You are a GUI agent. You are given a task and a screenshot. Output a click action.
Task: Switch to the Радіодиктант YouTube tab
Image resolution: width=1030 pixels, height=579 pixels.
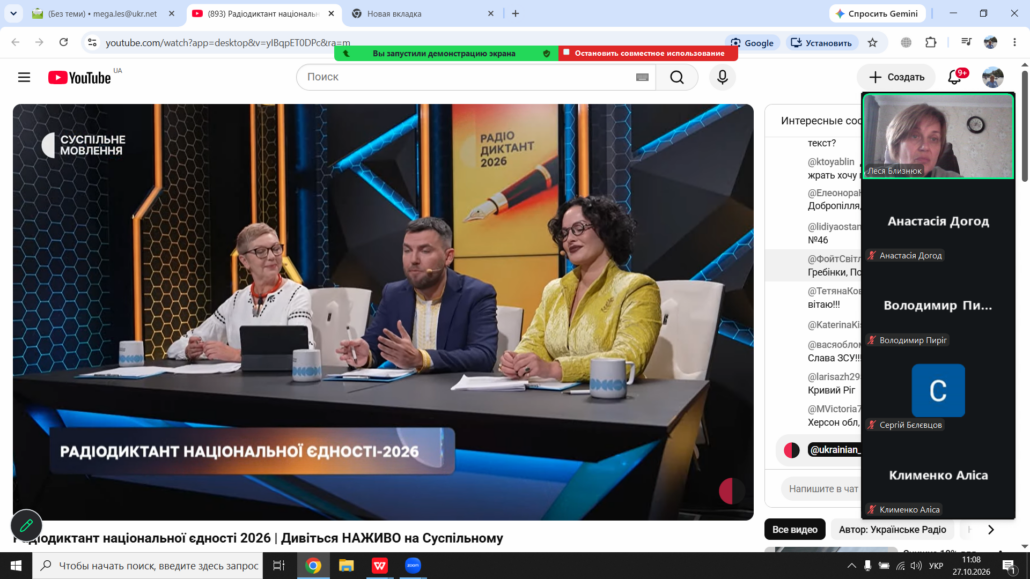(x=263, y=14)
